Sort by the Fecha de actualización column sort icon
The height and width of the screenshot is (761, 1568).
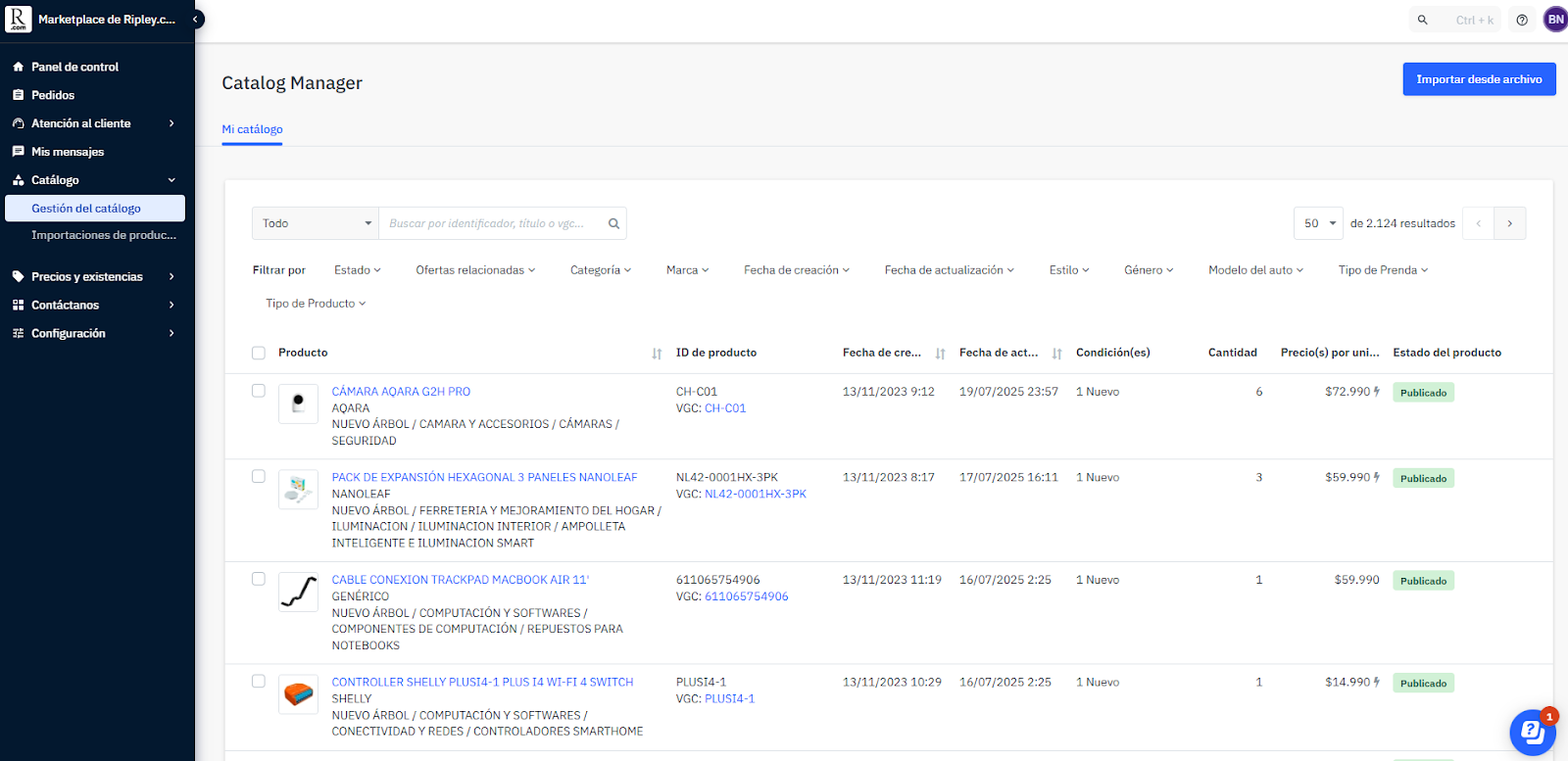pyautogui.click(x=1056, y=354)
